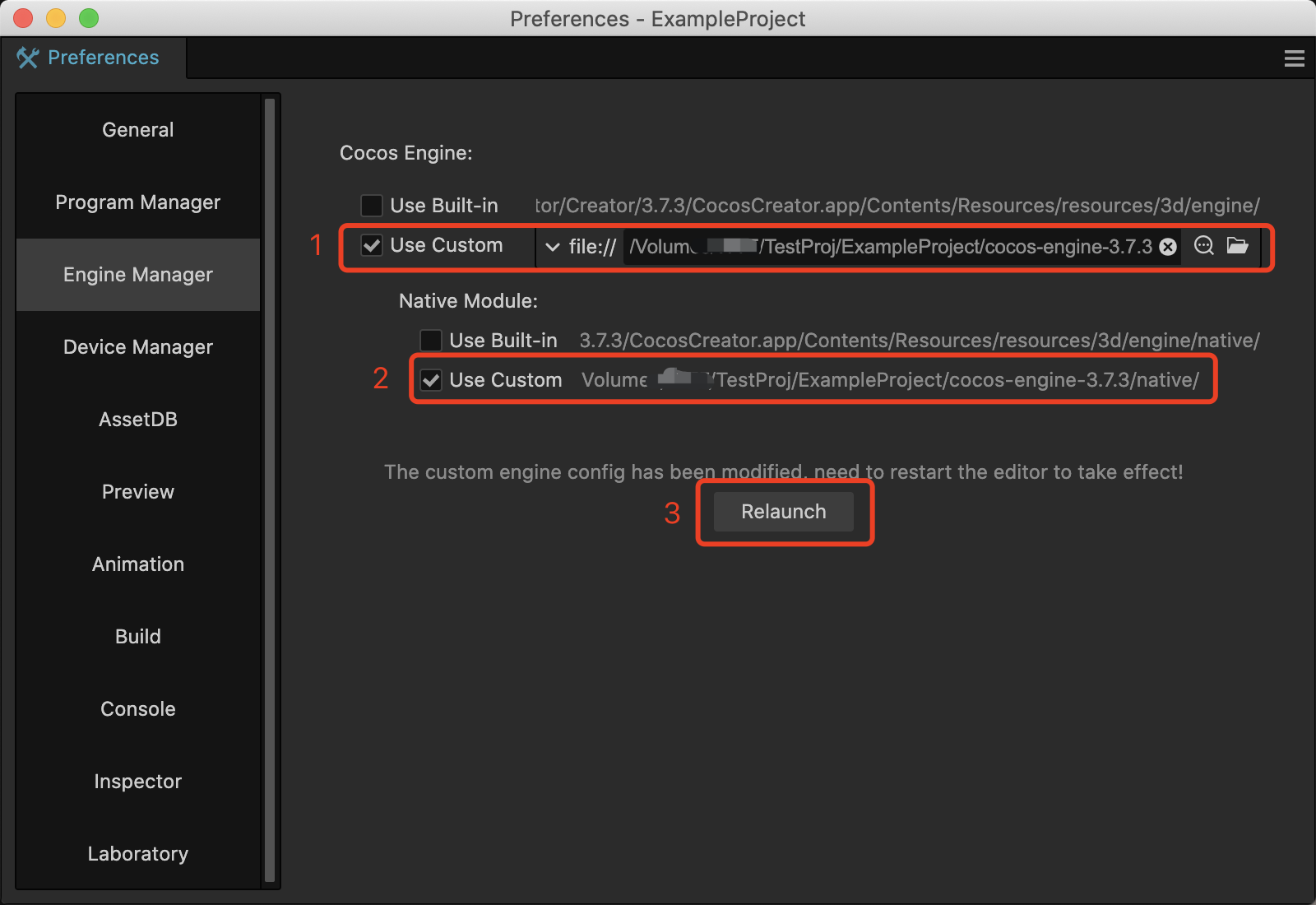
Task: Click the Cocos Engine: heading
Action: (x=406, y=153)
